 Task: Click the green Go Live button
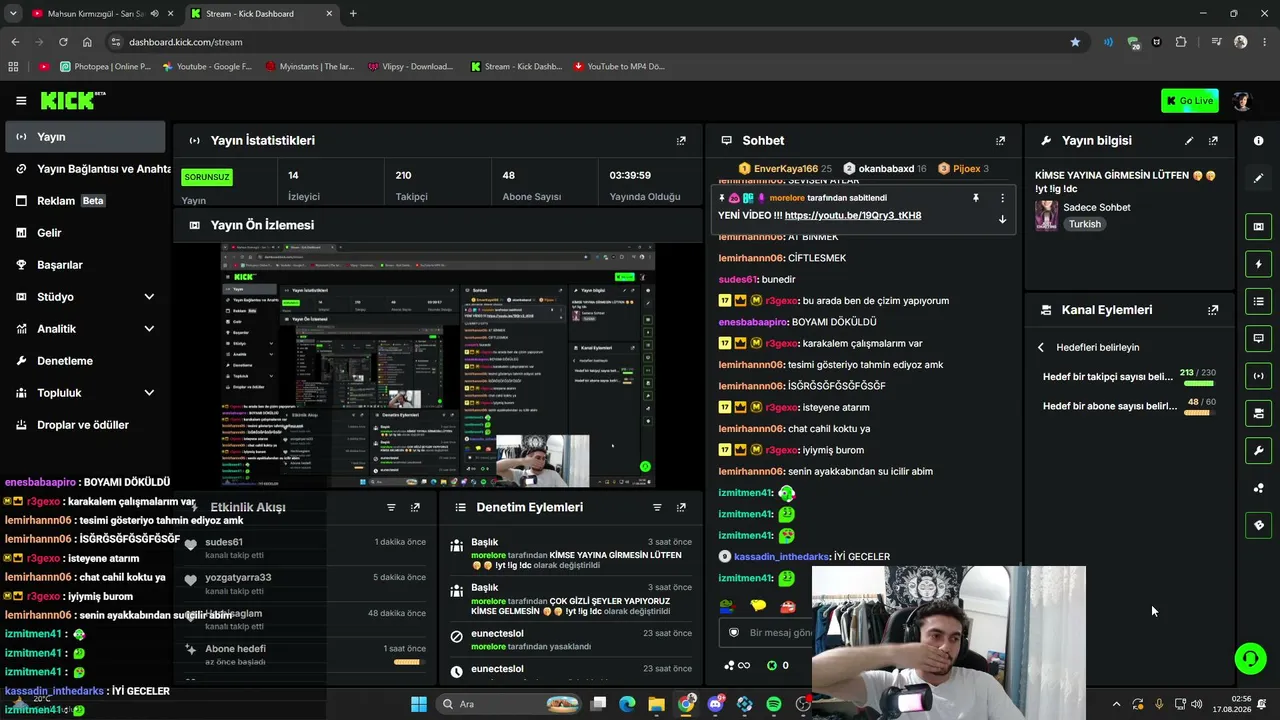(x=1189, y=101)
